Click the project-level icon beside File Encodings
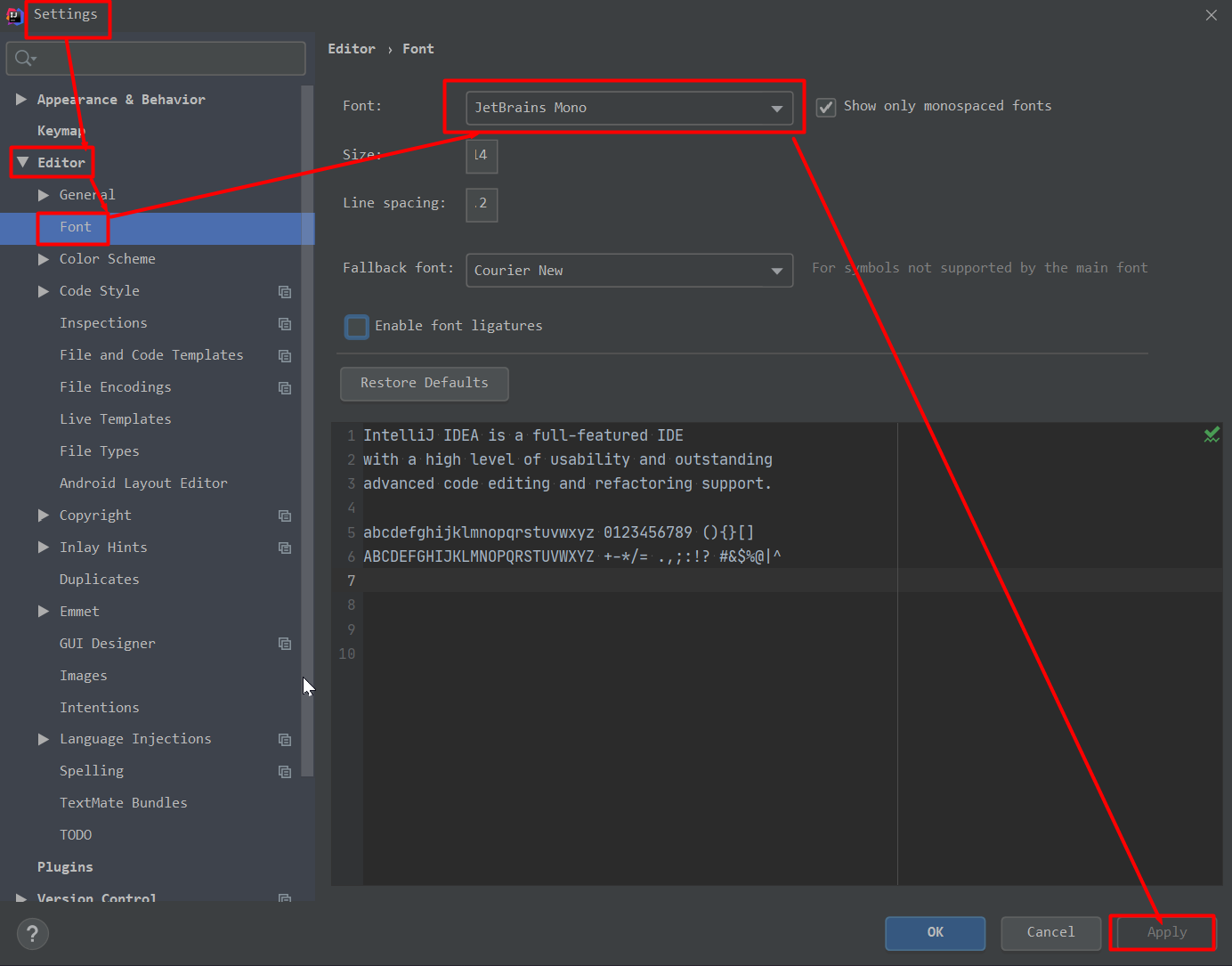Screen dimensions: 1232x966 click(285, 388)
